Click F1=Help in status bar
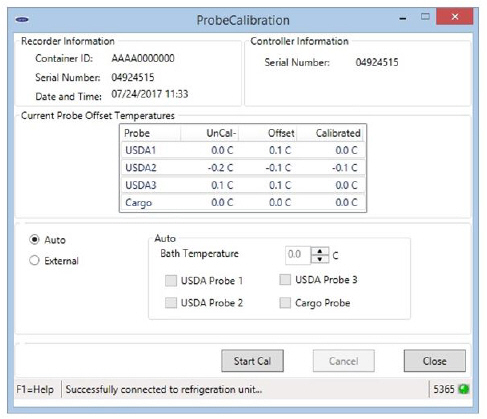The height and width of the screenshot is (419, 487). coord(35,389)
